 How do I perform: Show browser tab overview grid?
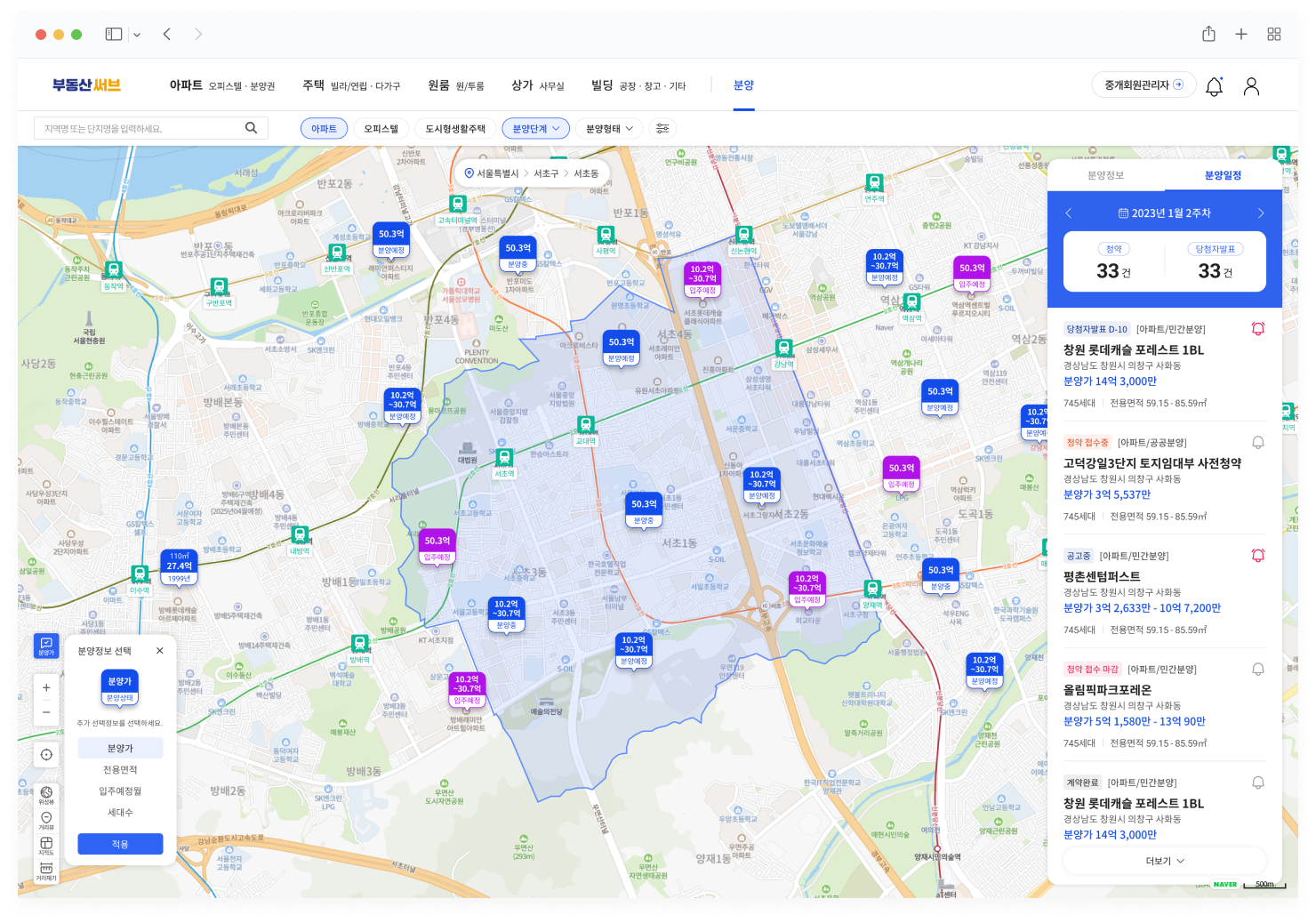(1274, 34)
